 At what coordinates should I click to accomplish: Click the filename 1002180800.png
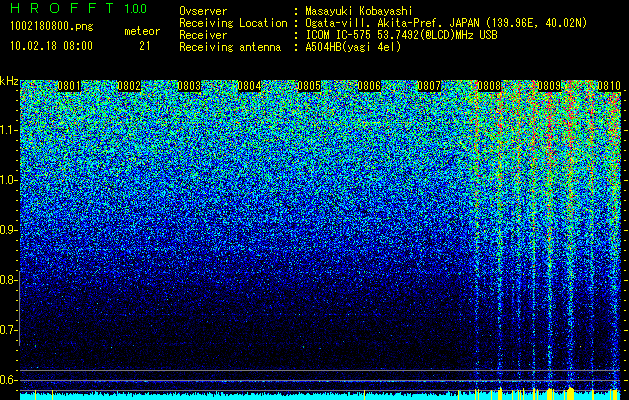pyautogui.click(x=52, y=27)
